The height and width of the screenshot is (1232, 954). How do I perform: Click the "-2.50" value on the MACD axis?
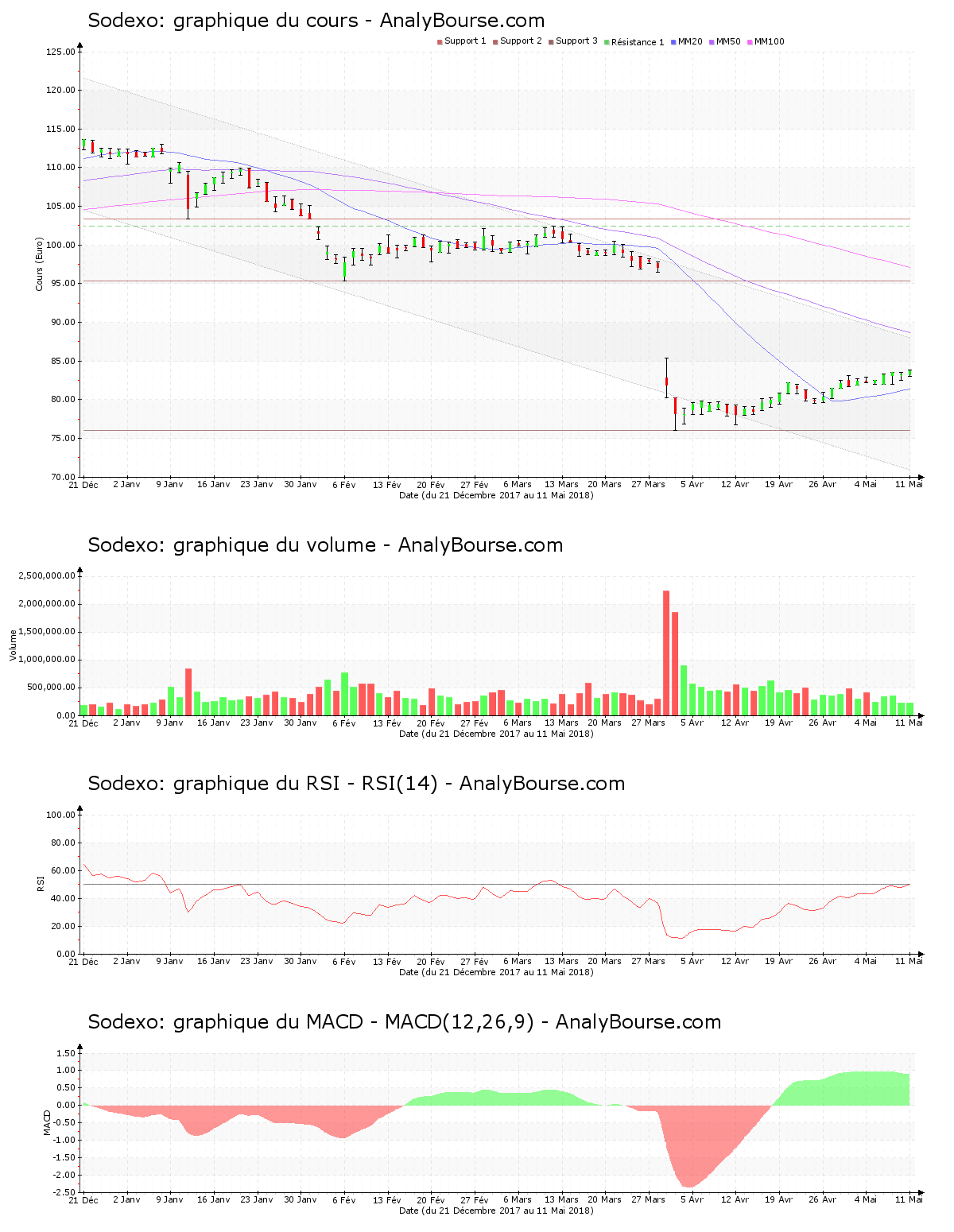click(x=64, y=1192)
